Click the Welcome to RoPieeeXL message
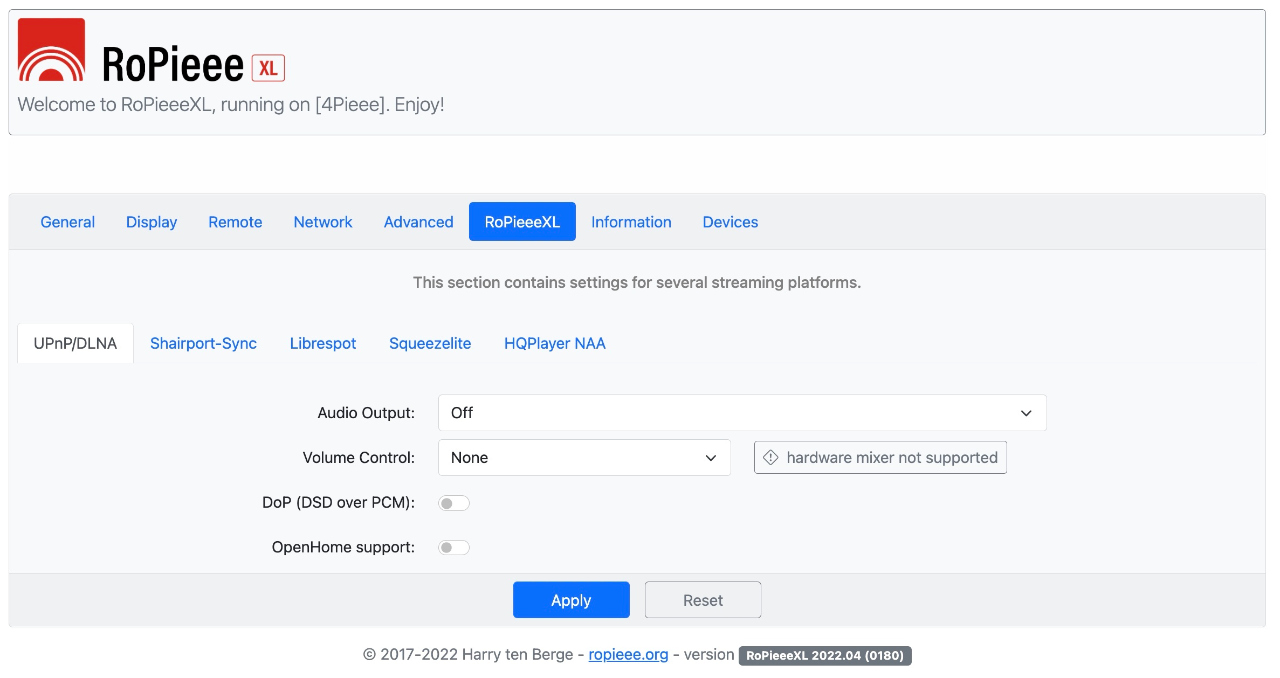 231,104
